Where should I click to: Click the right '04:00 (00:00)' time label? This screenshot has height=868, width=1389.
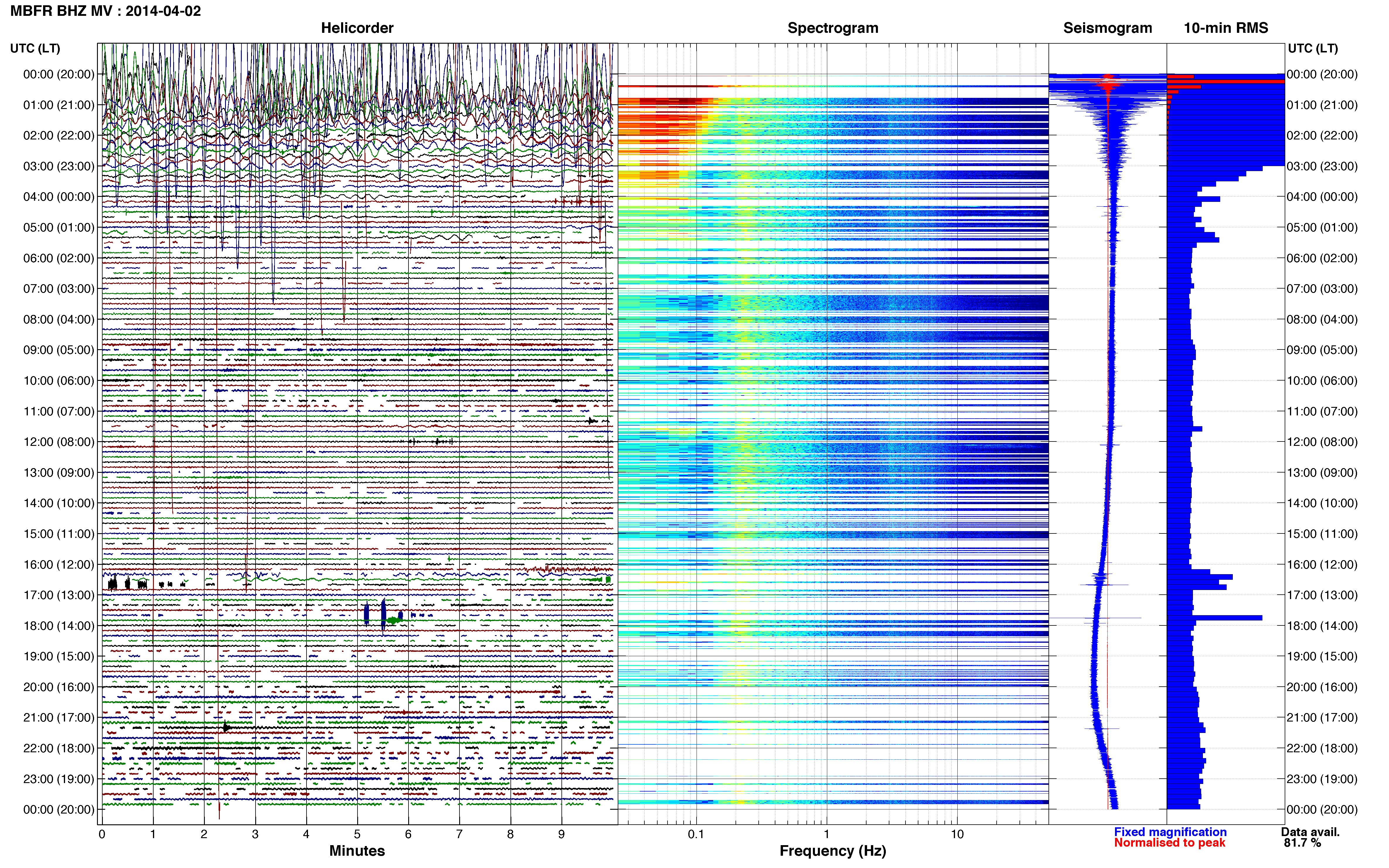pyautogui.click(x=1322, y=197)
